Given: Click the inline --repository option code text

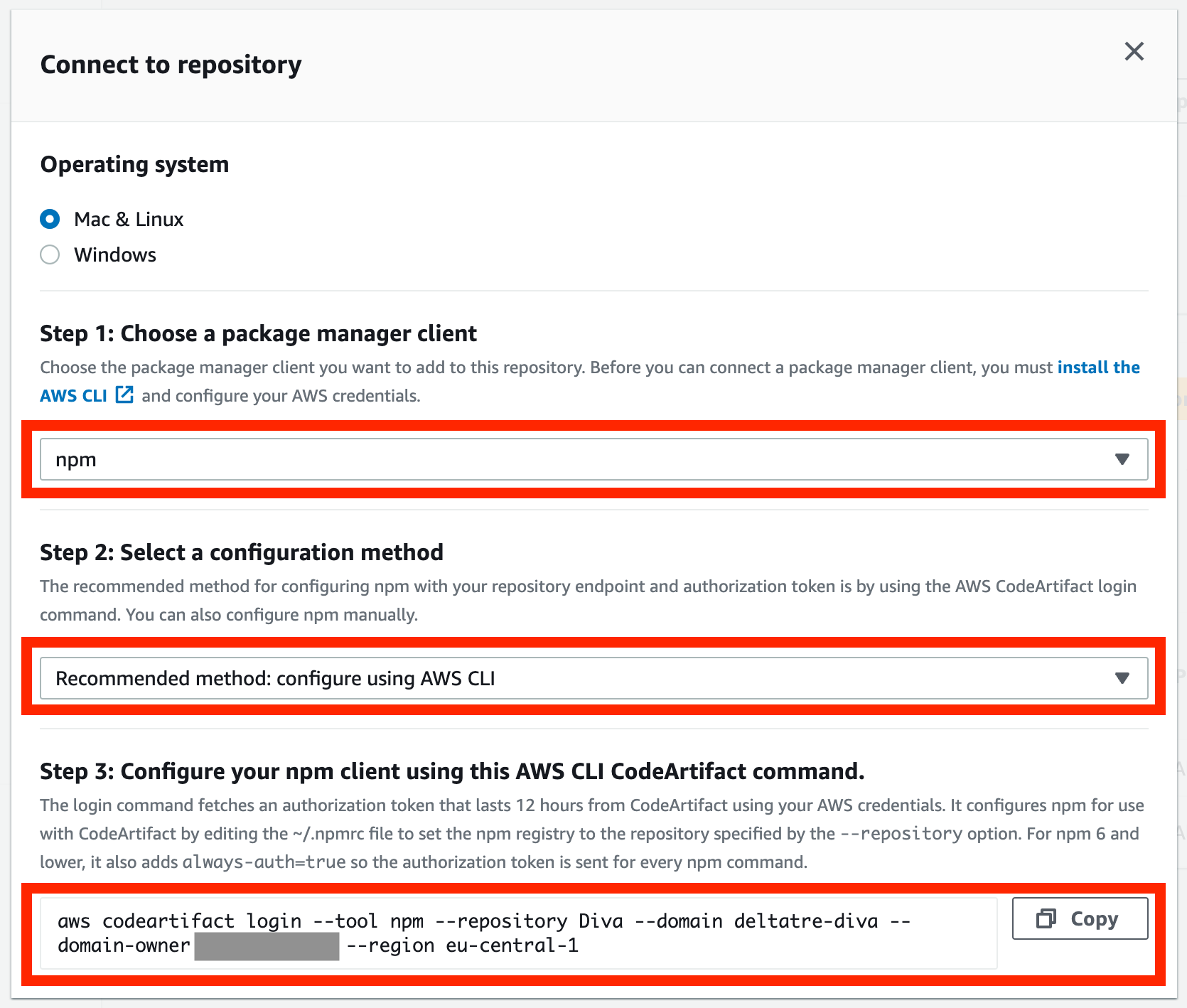Looking at the screenshot, I should 901,833.
